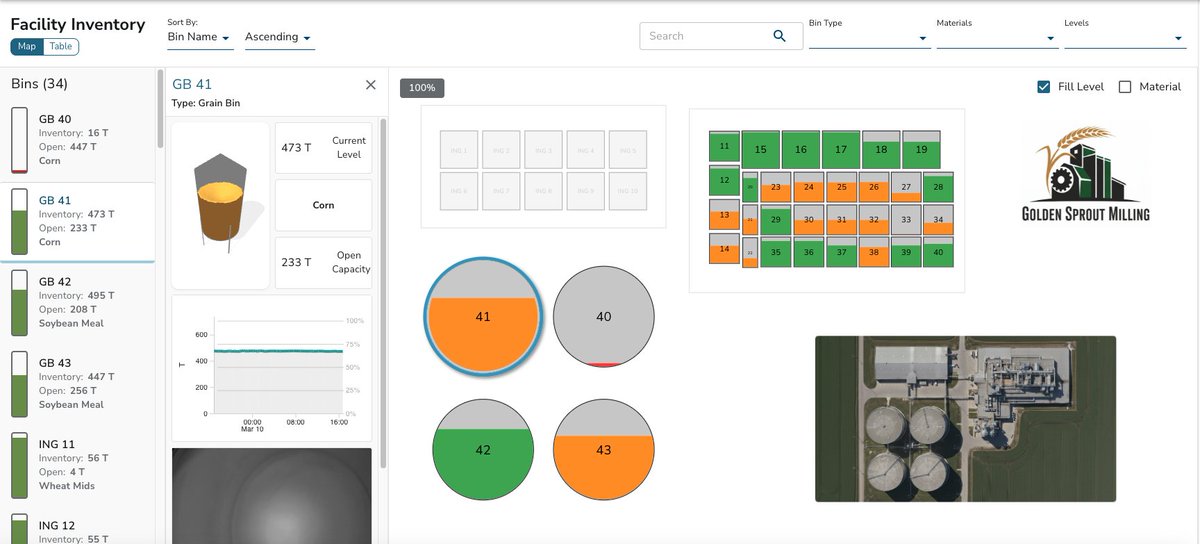The image size is (1200, 544).
Task: Click the inventory level history chart
Action: pyautogui.click(x=272, y=368)
